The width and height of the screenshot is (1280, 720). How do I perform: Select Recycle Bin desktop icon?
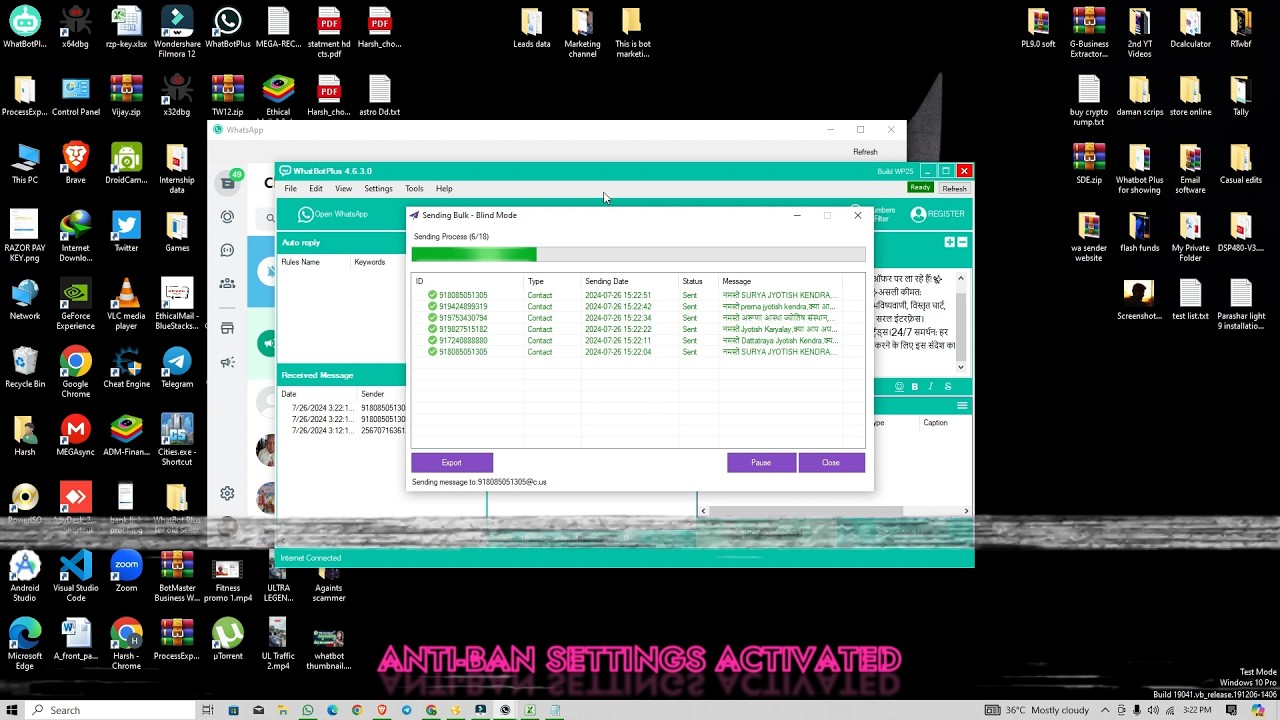[x=25, y=367]
